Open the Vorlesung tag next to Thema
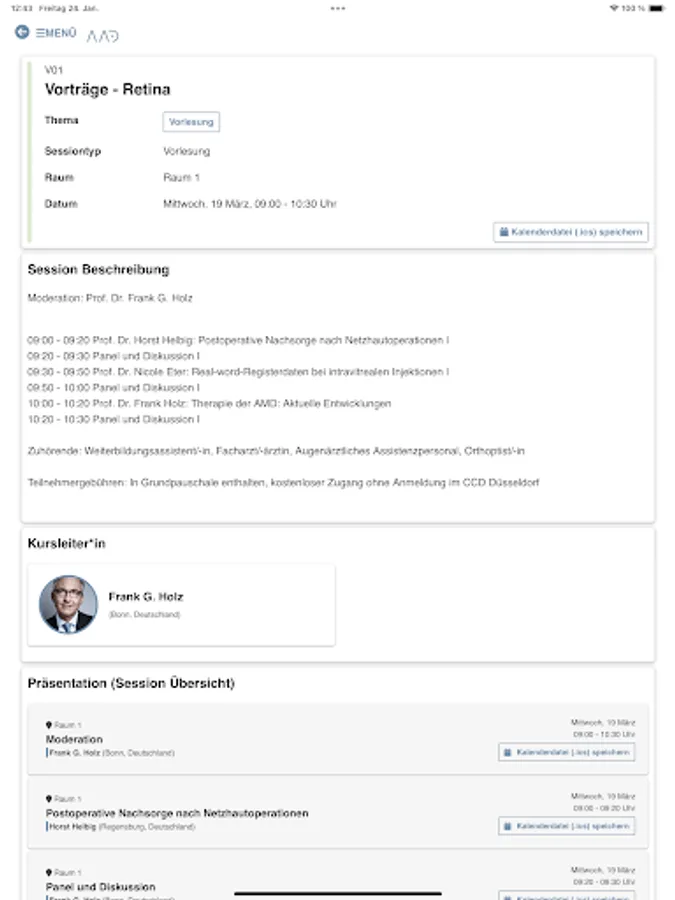The width and height of the screenshot is (675, 900). [191, 121]
